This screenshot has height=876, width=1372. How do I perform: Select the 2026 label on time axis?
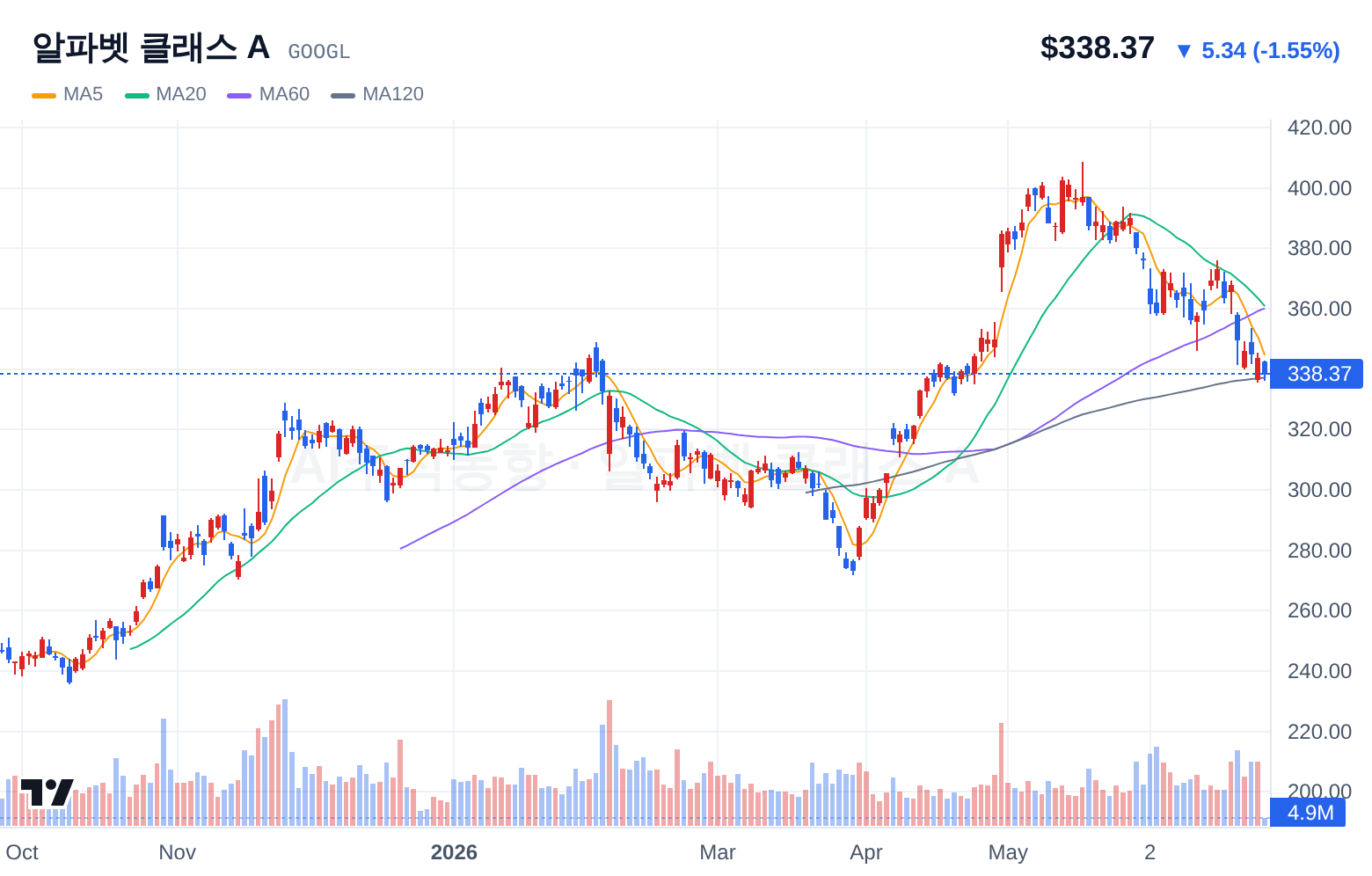454,852
